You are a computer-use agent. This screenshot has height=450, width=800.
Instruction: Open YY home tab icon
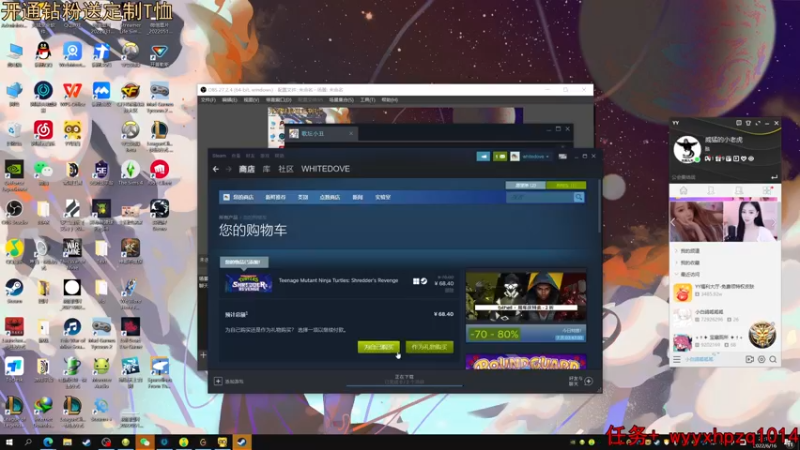tap(683, 191)
